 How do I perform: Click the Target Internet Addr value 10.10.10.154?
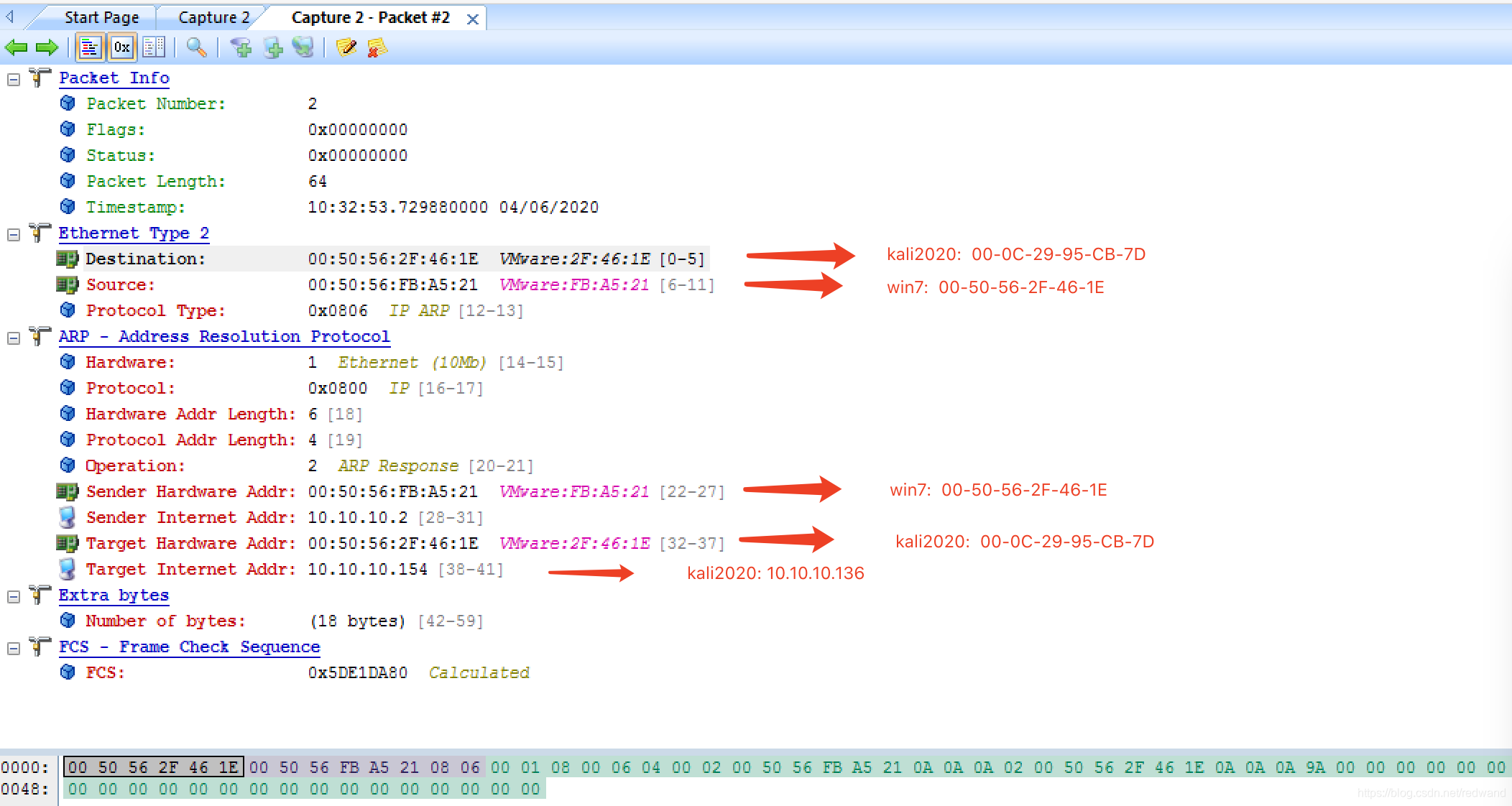(x=368, y=570)
